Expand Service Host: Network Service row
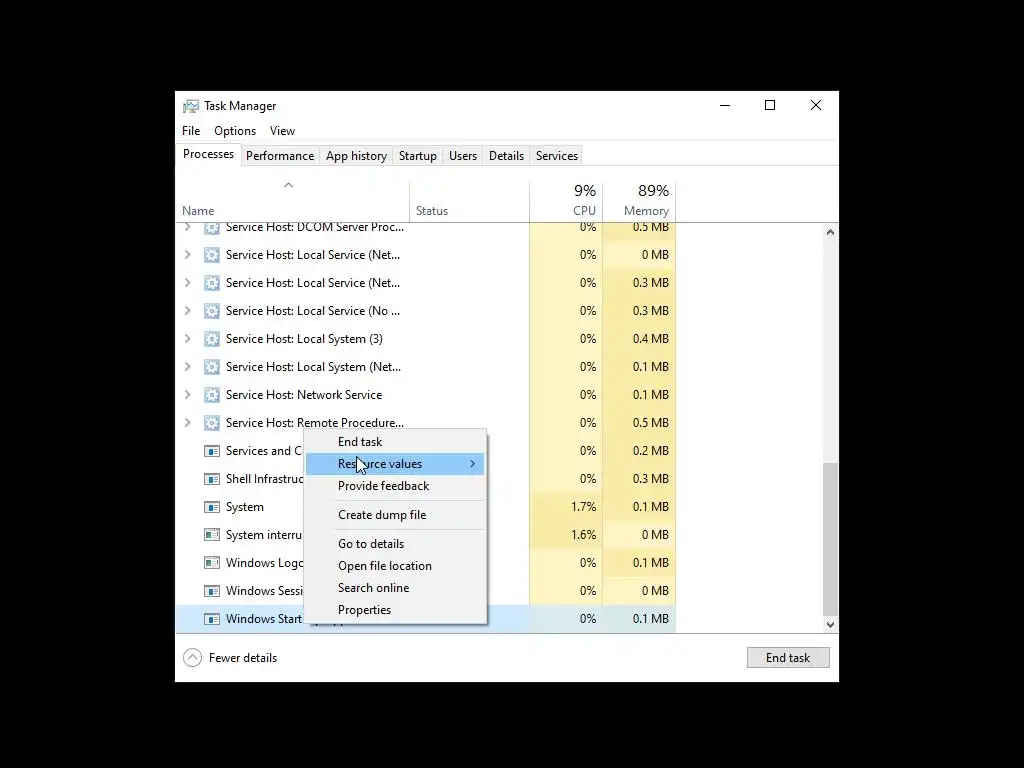 [x=187, y=395]
